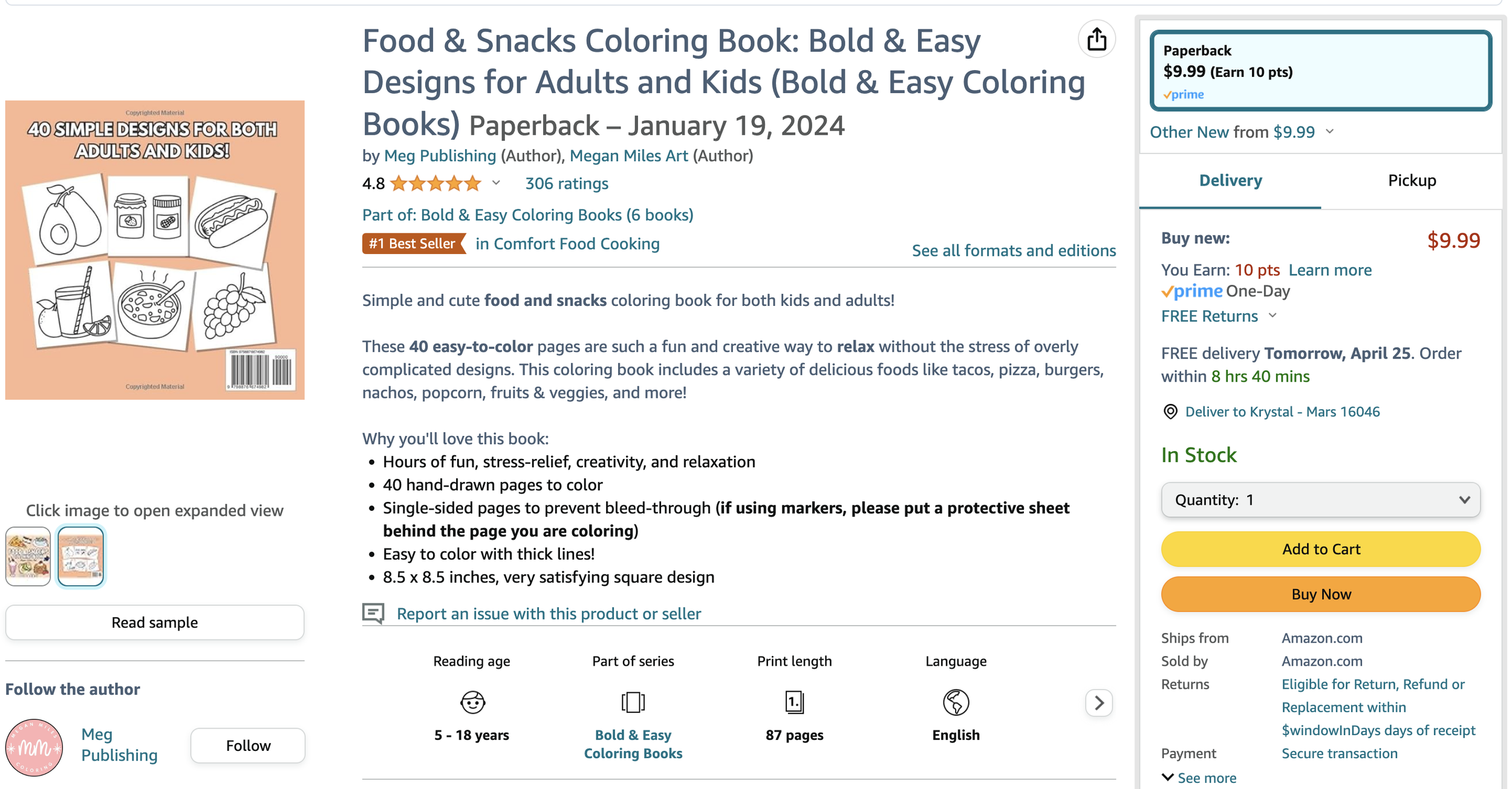Switch to the Pickup tab
Viewport: 1512px width, 789px height.
coord(1412,180)
